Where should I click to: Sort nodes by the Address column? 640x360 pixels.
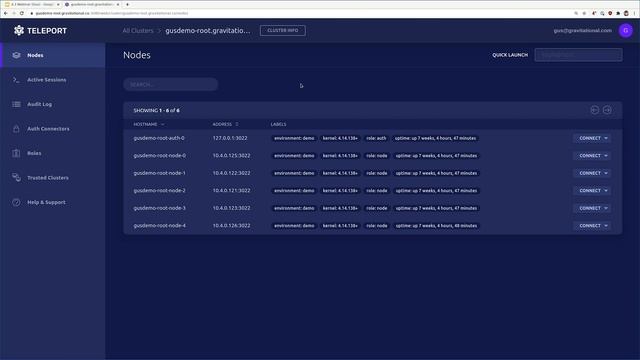(225, 124)
